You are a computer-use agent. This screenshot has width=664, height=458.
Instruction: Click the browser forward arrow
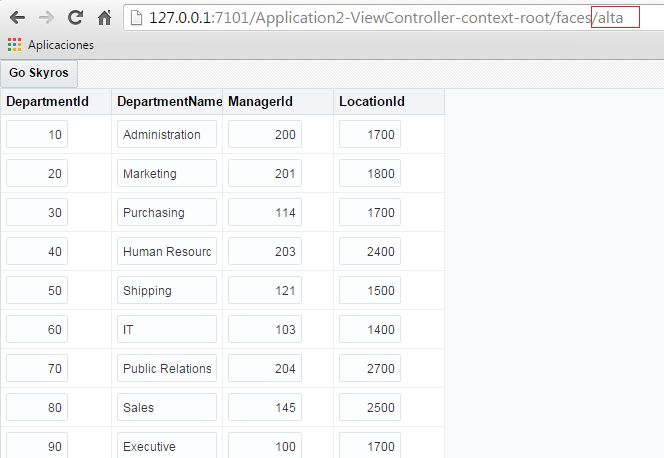coord(46,17)
